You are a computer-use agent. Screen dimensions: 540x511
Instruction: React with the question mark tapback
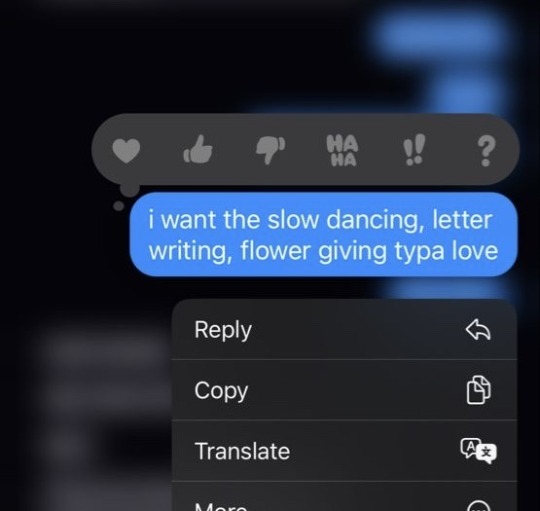(x=486, y=151)
